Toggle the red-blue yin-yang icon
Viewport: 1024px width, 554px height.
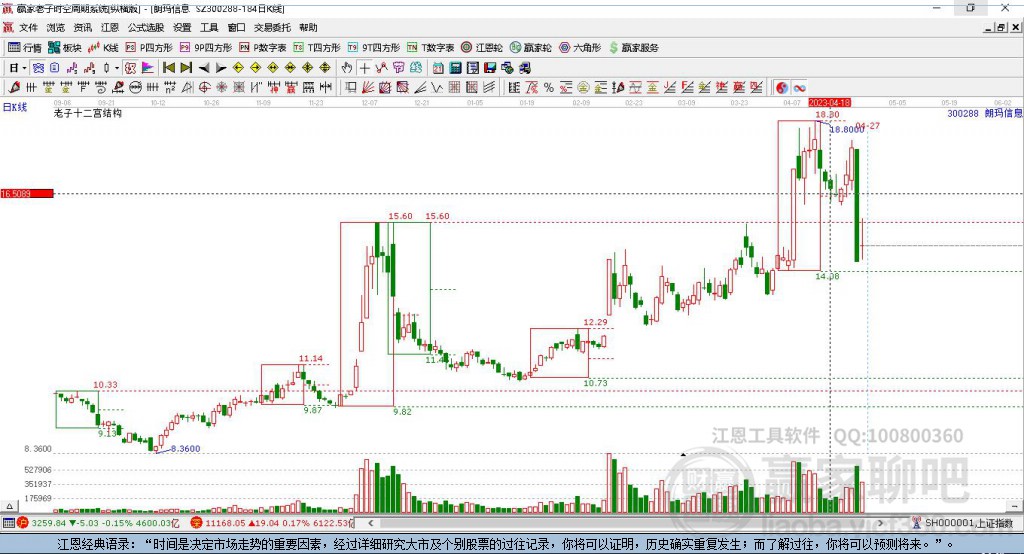tap(782, 88)
